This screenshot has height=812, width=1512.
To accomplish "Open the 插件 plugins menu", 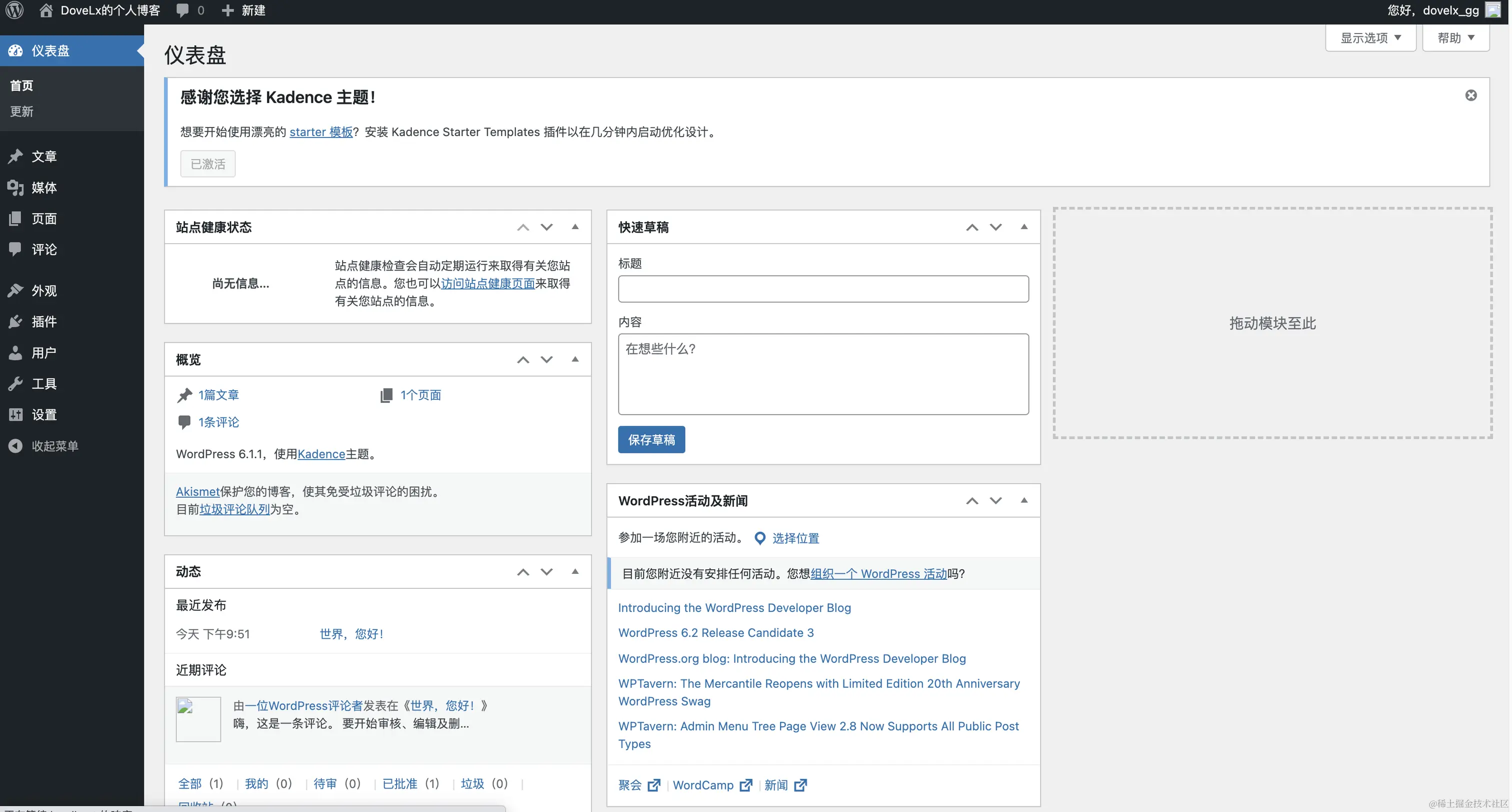I will pos(43,321).
